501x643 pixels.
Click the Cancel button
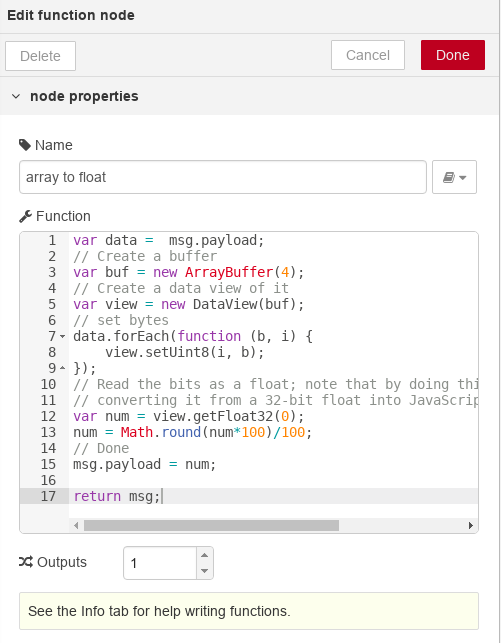click(368, 55)
